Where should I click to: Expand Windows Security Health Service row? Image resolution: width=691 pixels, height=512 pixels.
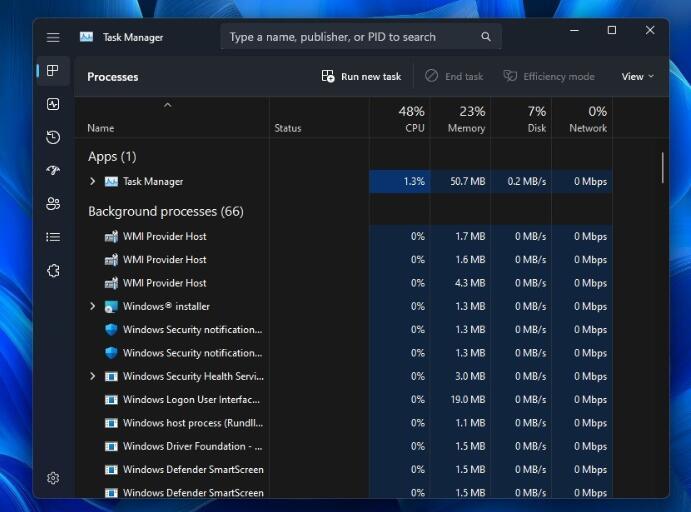(93, 376)
